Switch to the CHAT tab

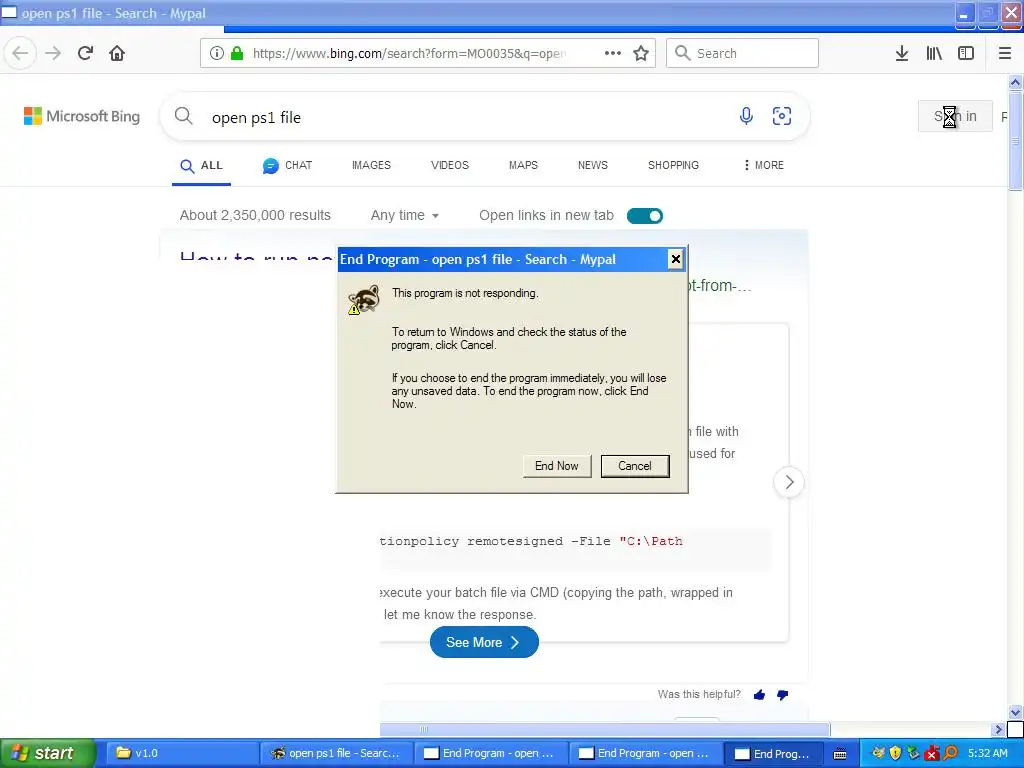(287, 166)
